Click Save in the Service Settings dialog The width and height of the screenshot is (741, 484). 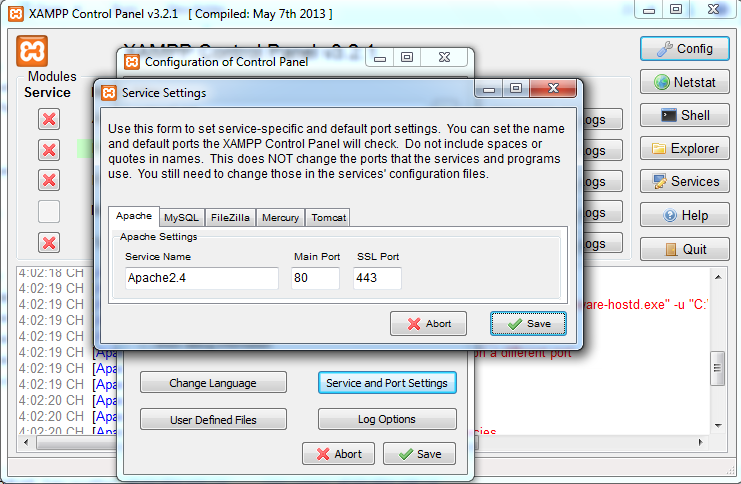pos(528,323)
